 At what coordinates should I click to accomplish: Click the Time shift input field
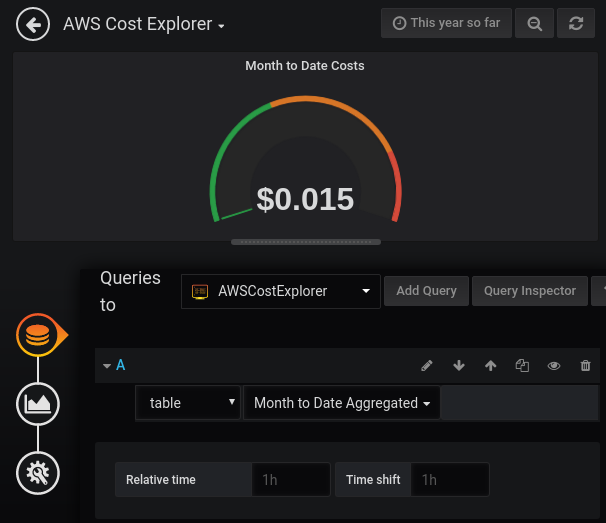pos(450,480)
